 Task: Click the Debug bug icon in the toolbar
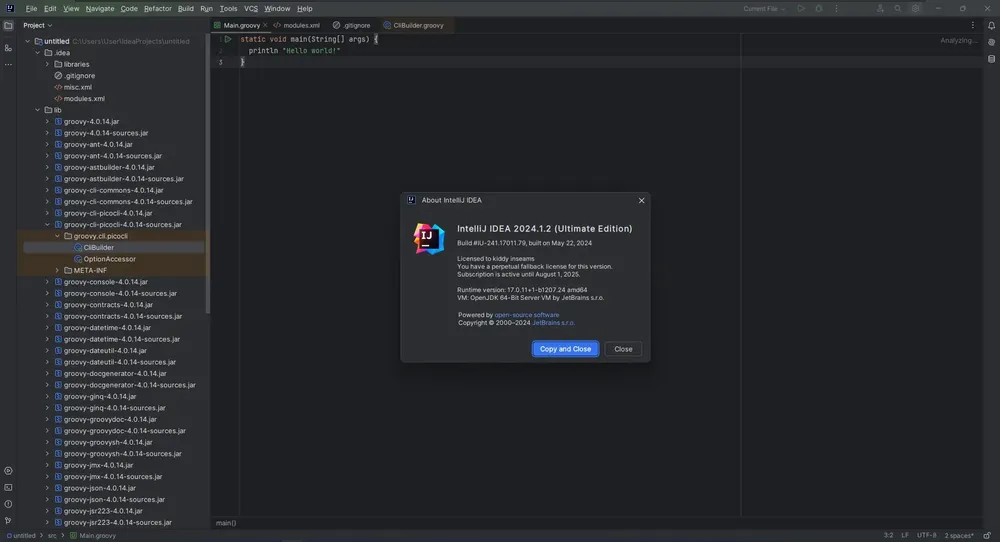click(819, 8)
